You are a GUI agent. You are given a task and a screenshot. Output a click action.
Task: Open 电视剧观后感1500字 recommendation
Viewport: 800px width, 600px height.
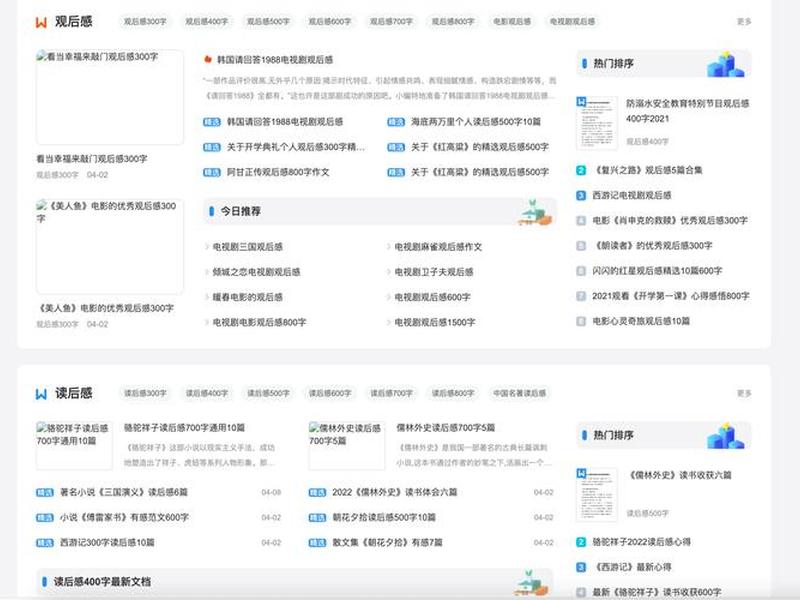[435, 322]
